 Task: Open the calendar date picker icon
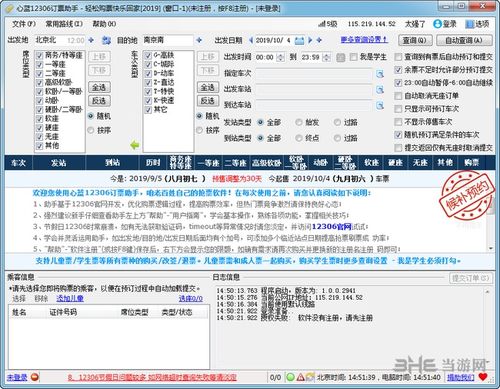[x=299, y=41]
